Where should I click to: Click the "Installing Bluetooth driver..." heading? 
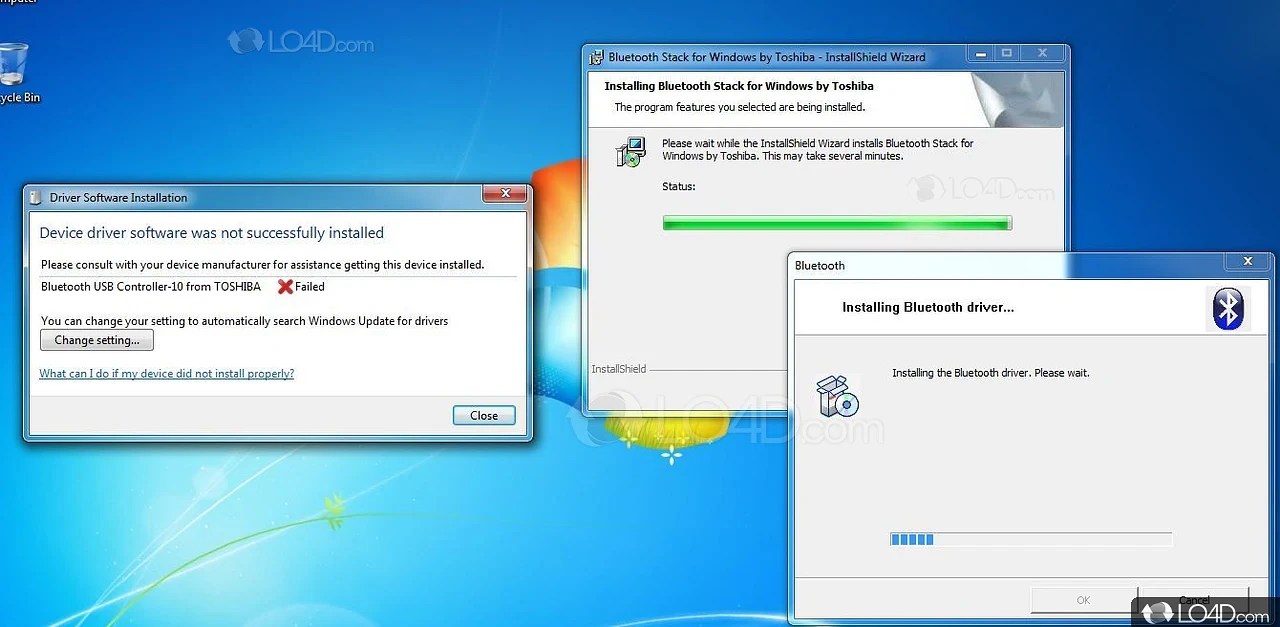(x=928, y=308)
